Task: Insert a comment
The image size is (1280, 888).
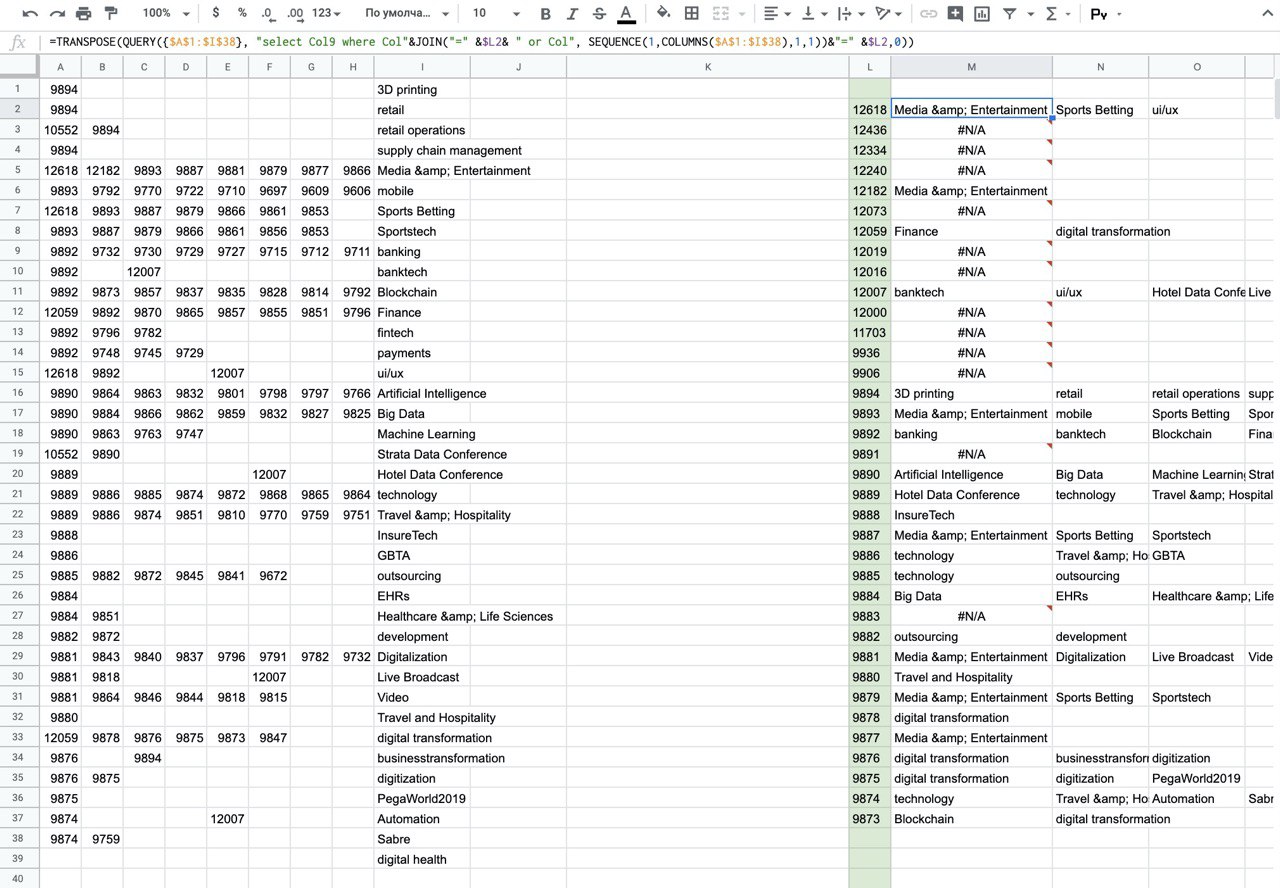Action: pos(955,14)
